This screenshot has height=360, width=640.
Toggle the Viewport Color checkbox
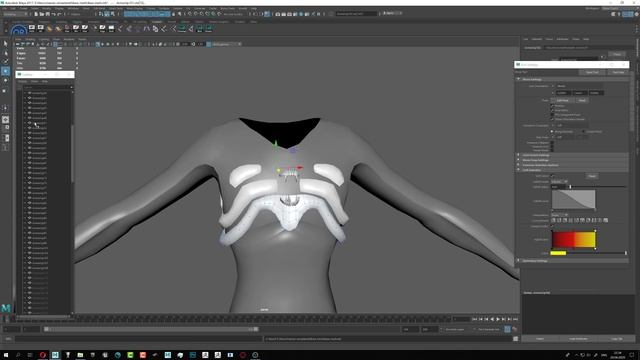(x=552, y=226)
